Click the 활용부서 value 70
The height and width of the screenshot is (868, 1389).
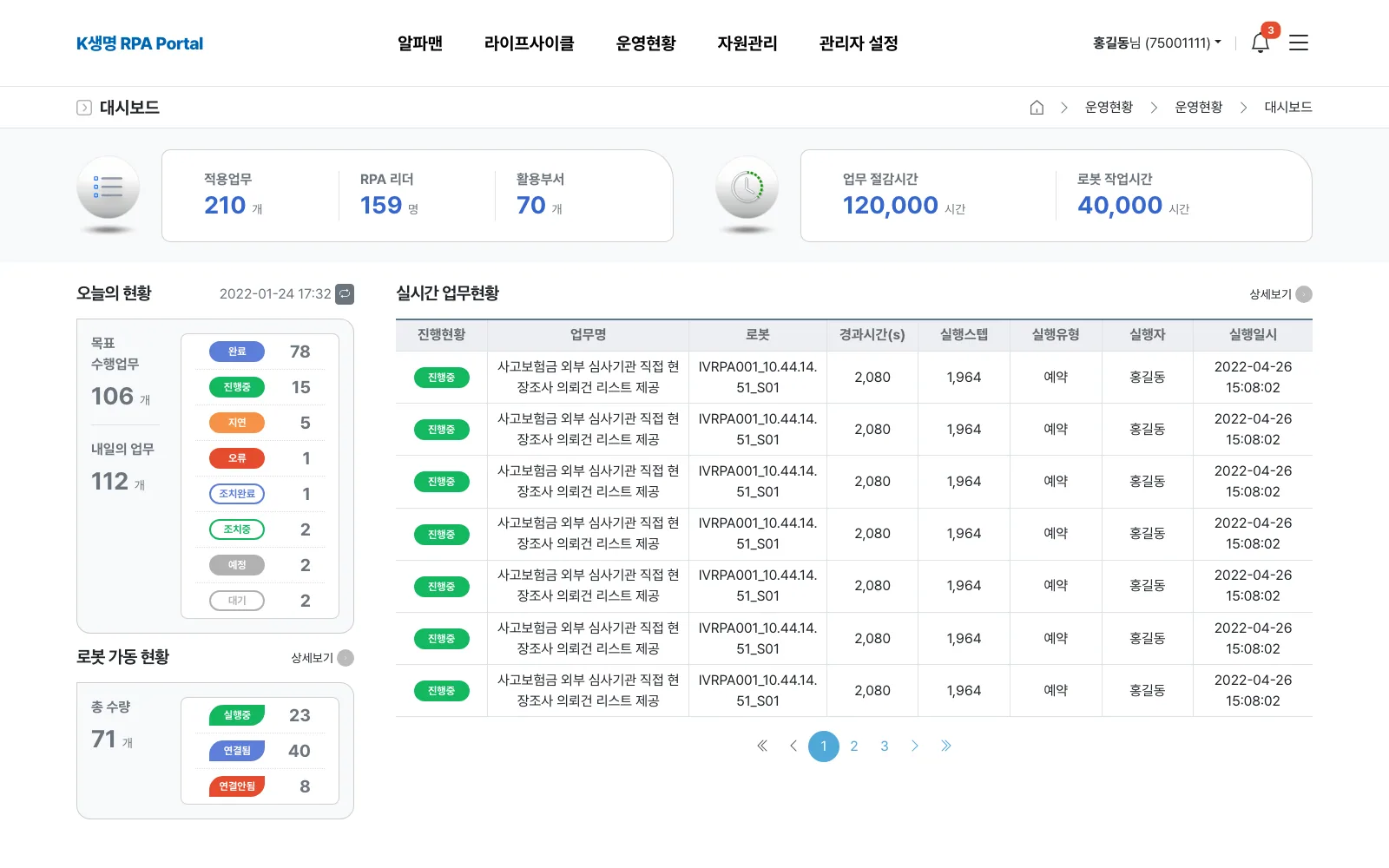tap(531, 206)
